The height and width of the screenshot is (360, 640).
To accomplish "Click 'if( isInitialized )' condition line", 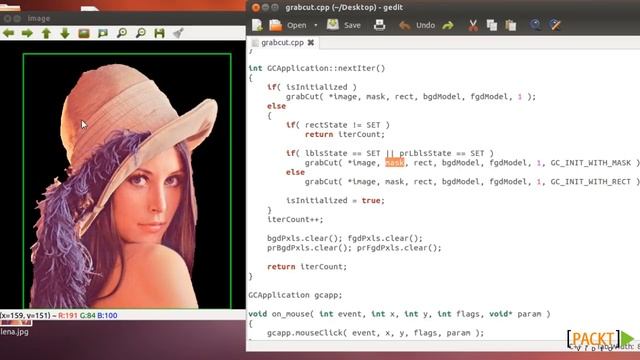I will click(312, 87).
